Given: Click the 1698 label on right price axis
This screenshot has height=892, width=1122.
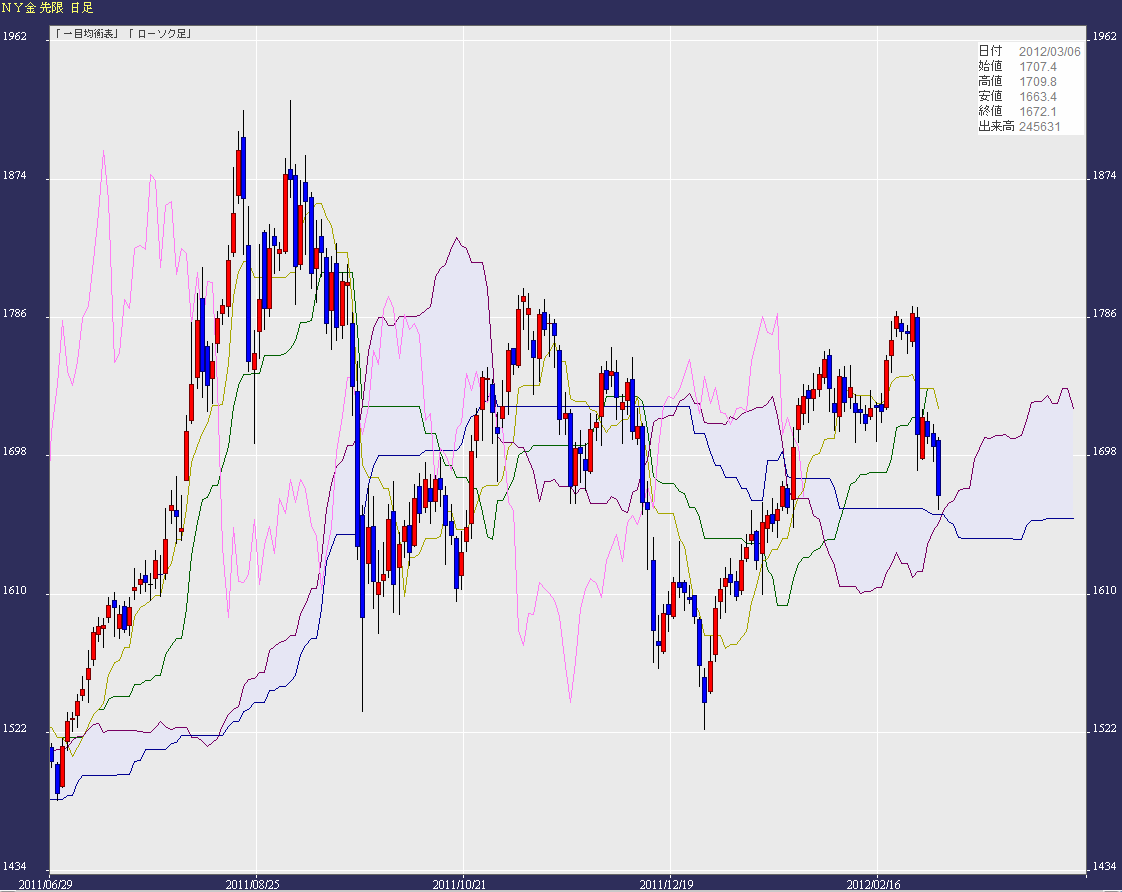Looking at the screenshot, I should [1105, 453].
